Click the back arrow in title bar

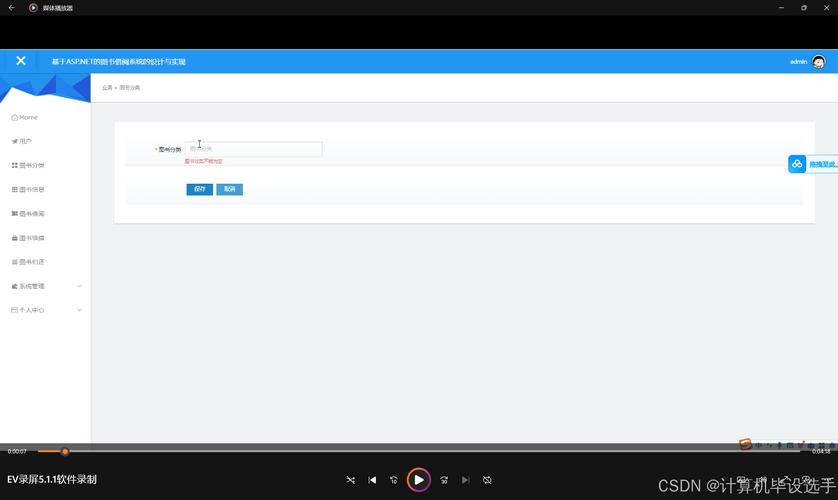click(12, 8)
